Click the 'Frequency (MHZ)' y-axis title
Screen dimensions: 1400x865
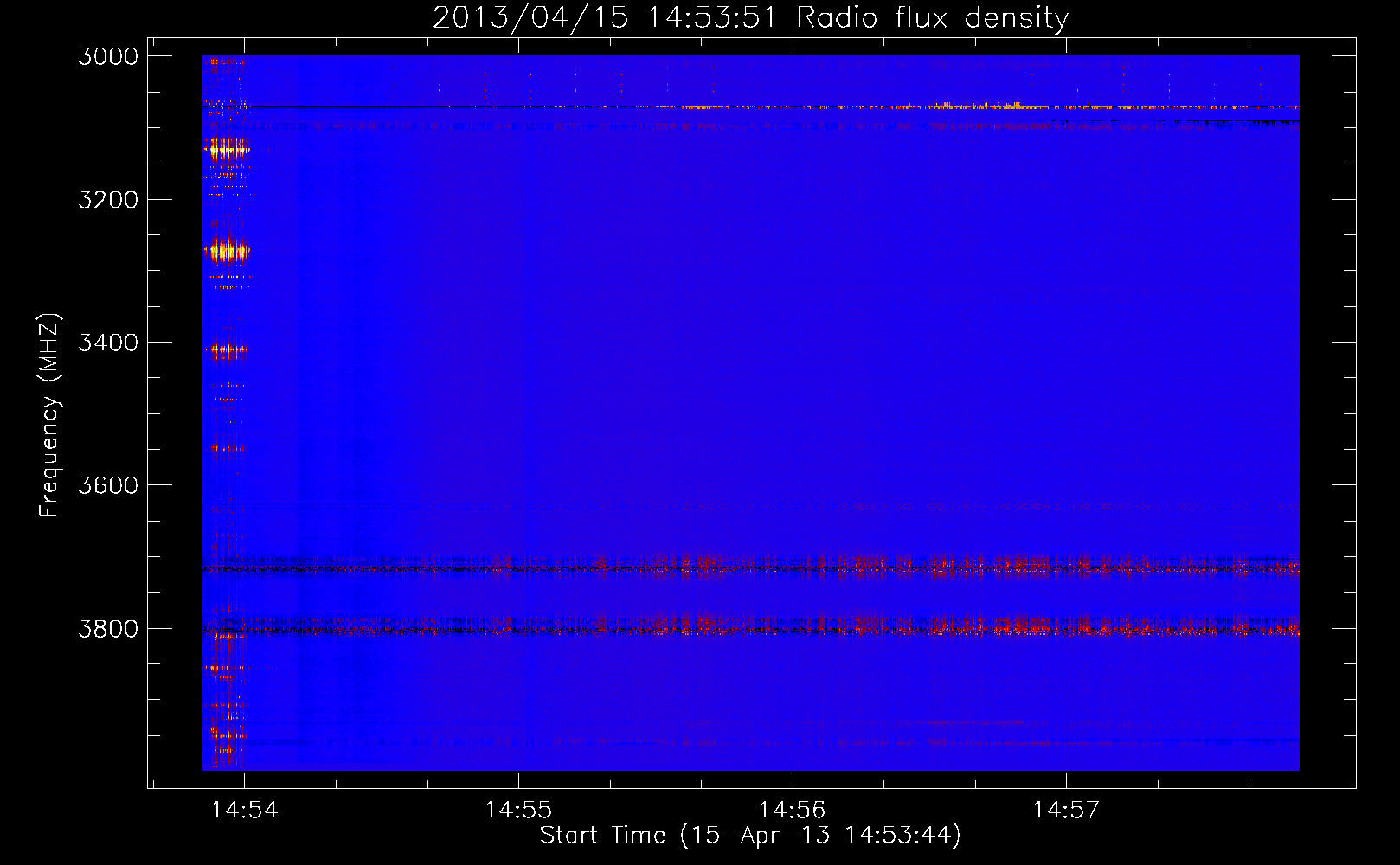pos(50,414)
